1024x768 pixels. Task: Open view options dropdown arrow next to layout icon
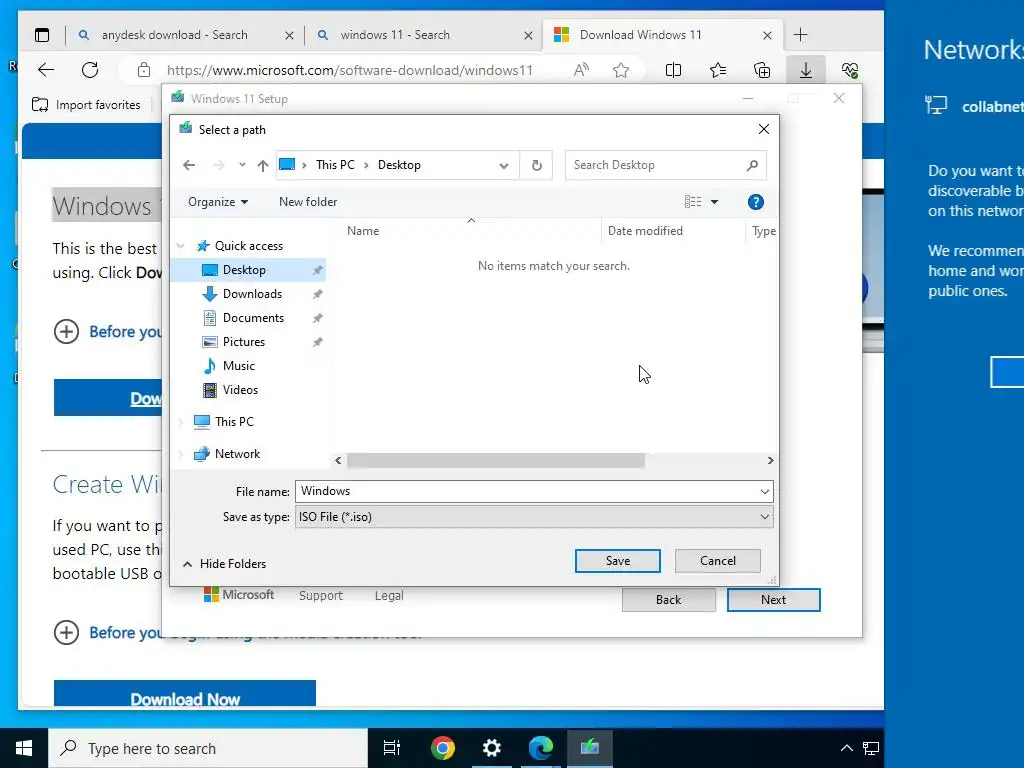pos(714,202)
